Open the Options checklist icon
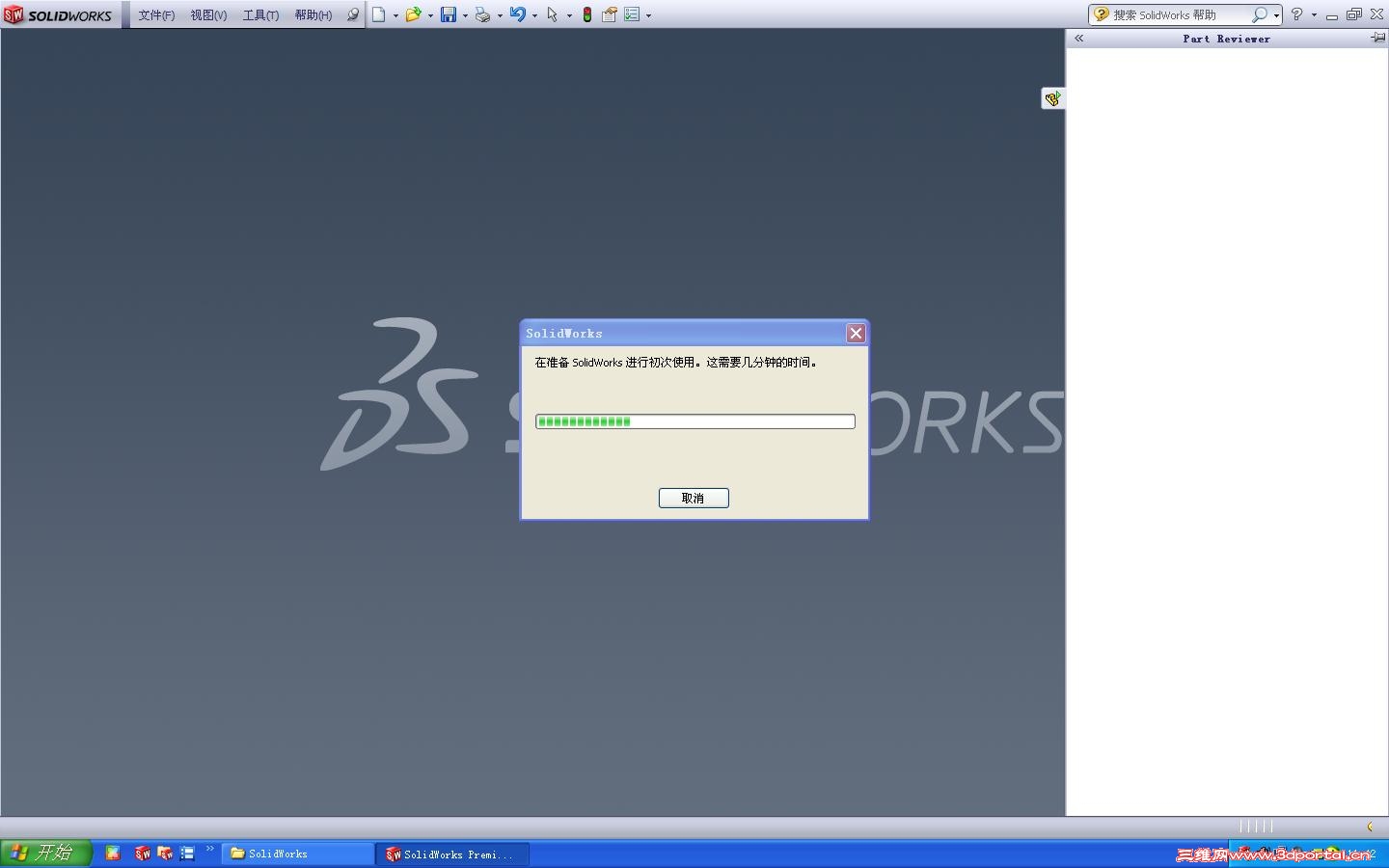The width and height of the screenshot is (1389, 868). click(632, 14)
